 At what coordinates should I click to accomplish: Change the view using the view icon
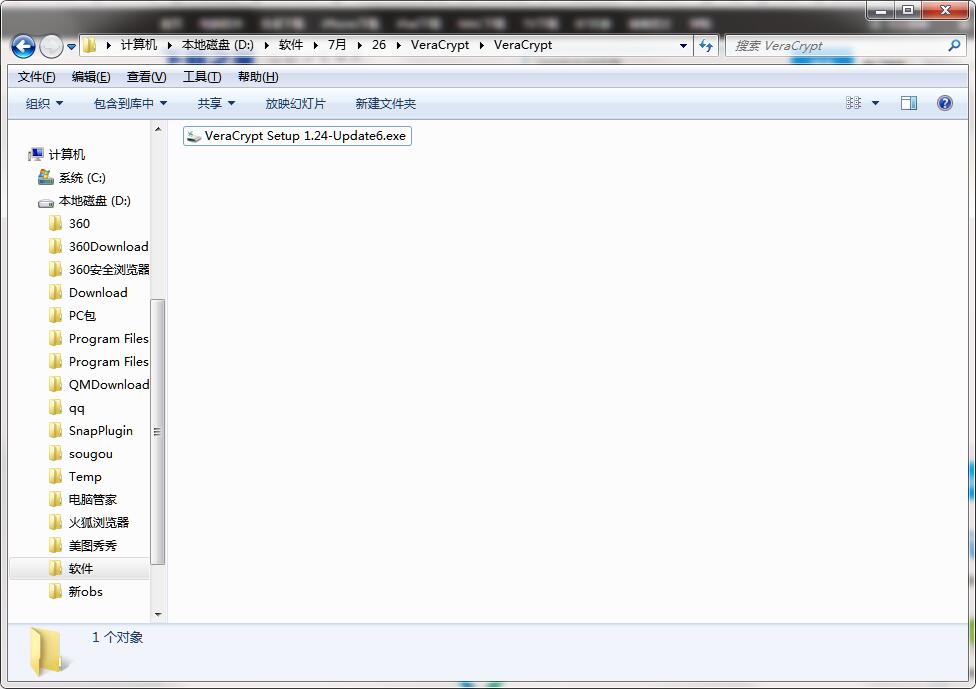(853, 103)
